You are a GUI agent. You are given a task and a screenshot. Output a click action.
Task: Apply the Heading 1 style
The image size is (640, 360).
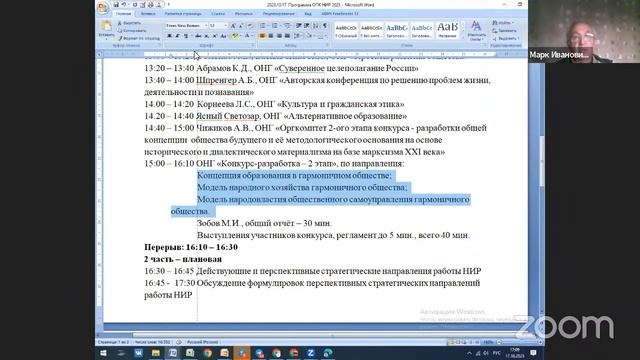click(x=397, y=31)
